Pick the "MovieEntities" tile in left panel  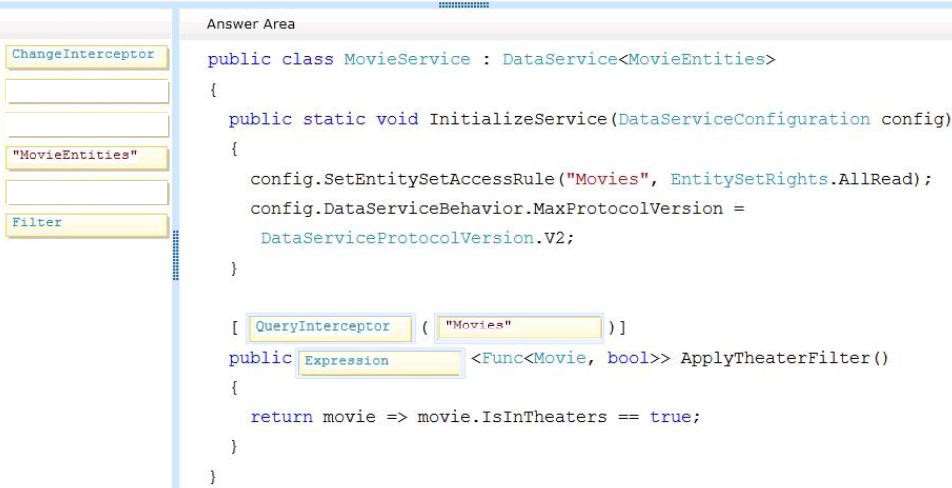coord(87,158)
